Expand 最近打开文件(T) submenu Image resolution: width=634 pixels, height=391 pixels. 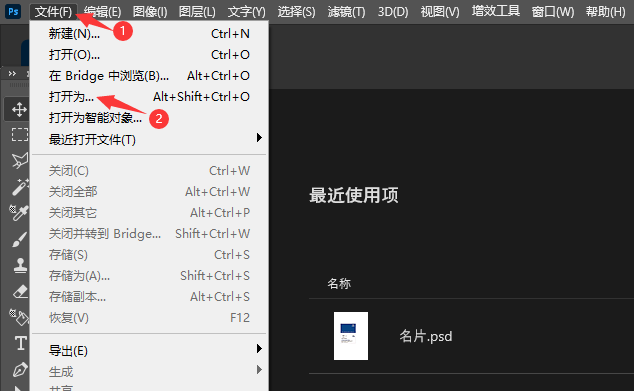(x=149, y=139)
